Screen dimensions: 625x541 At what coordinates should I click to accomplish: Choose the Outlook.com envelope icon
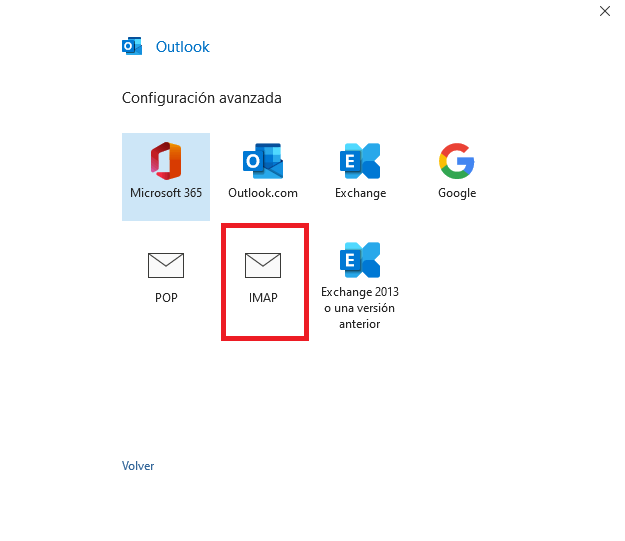coord(263,161)
